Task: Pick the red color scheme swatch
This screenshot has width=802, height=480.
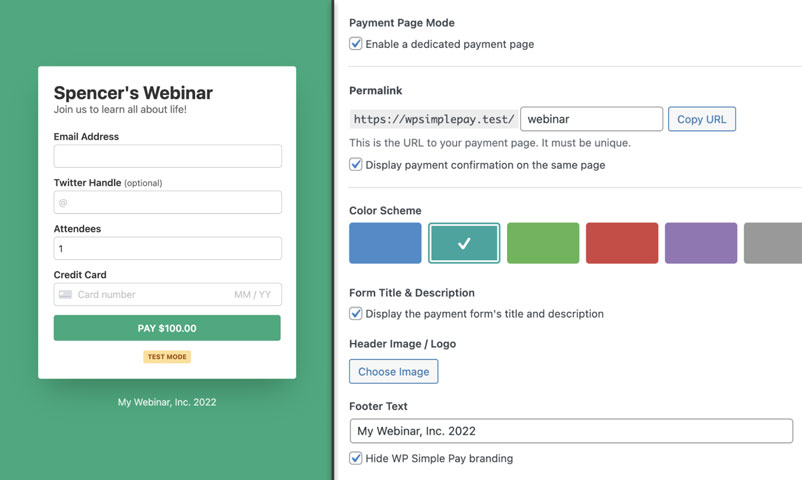Action: (x=622, y=243)
